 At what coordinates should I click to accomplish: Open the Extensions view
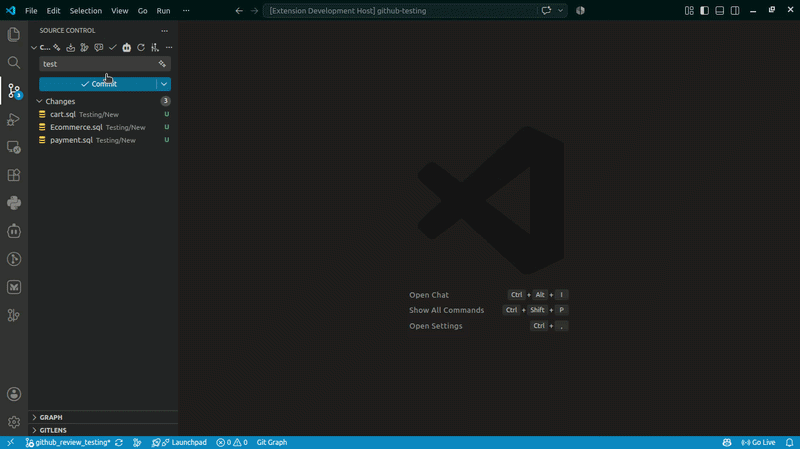[14, 175]
